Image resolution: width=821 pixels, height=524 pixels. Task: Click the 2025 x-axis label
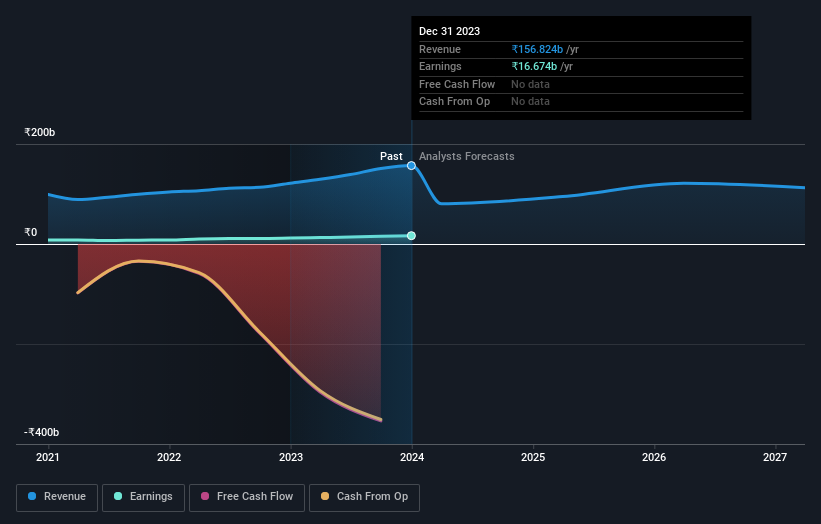tap(533, 458)
